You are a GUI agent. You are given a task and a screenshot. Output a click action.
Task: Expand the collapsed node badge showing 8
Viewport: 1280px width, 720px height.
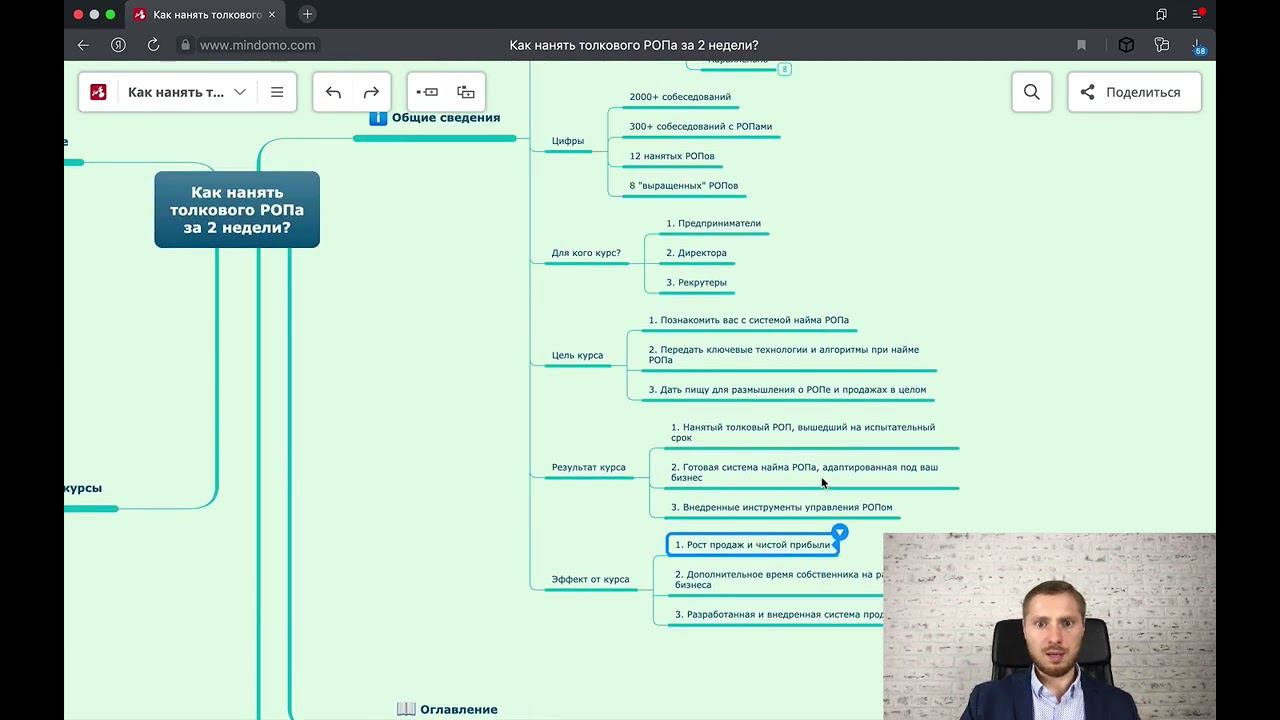click(x=785, y=69)
